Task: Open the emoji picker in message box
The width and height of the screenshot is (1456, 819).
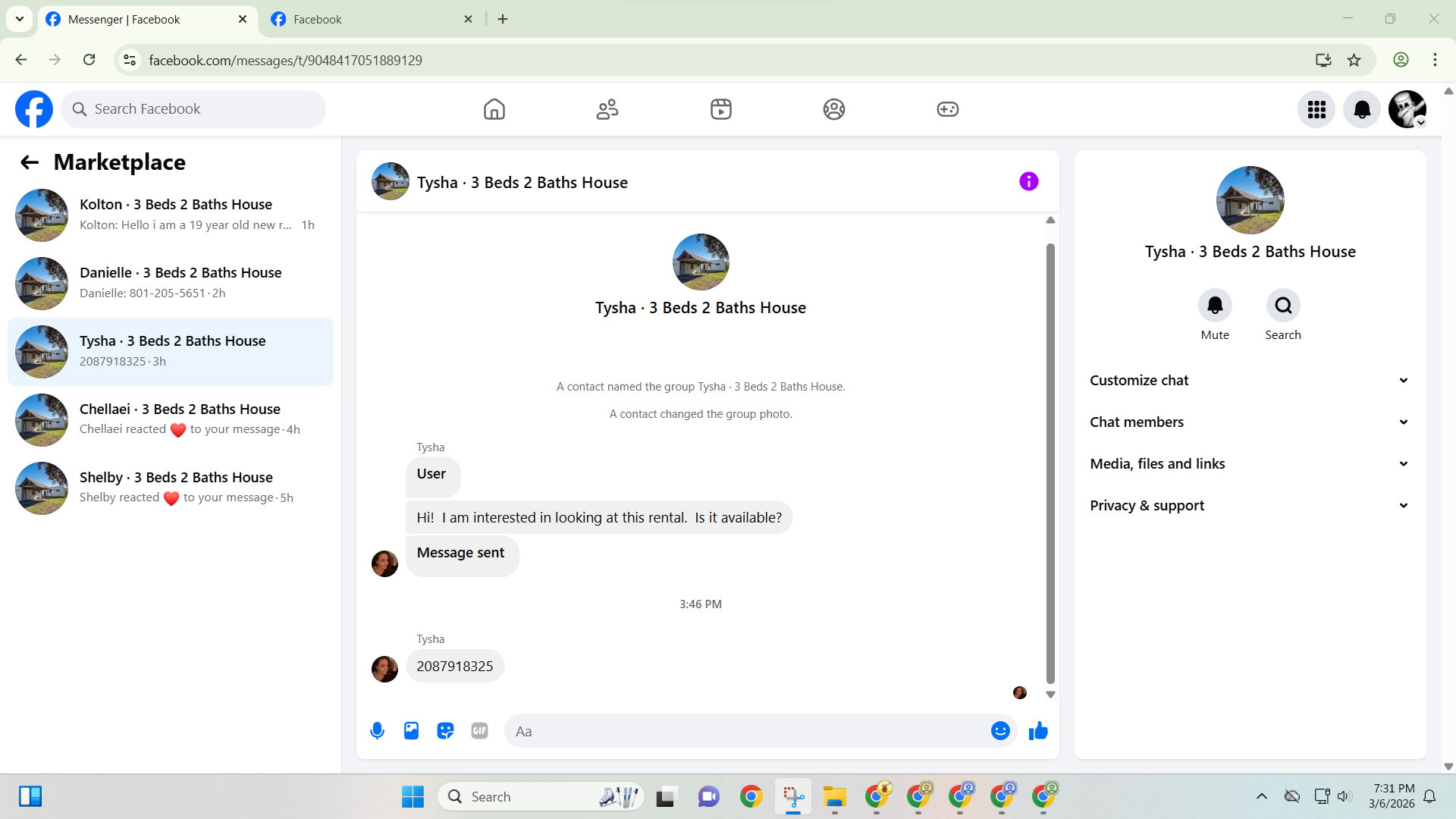Action: pos(1000,731)
